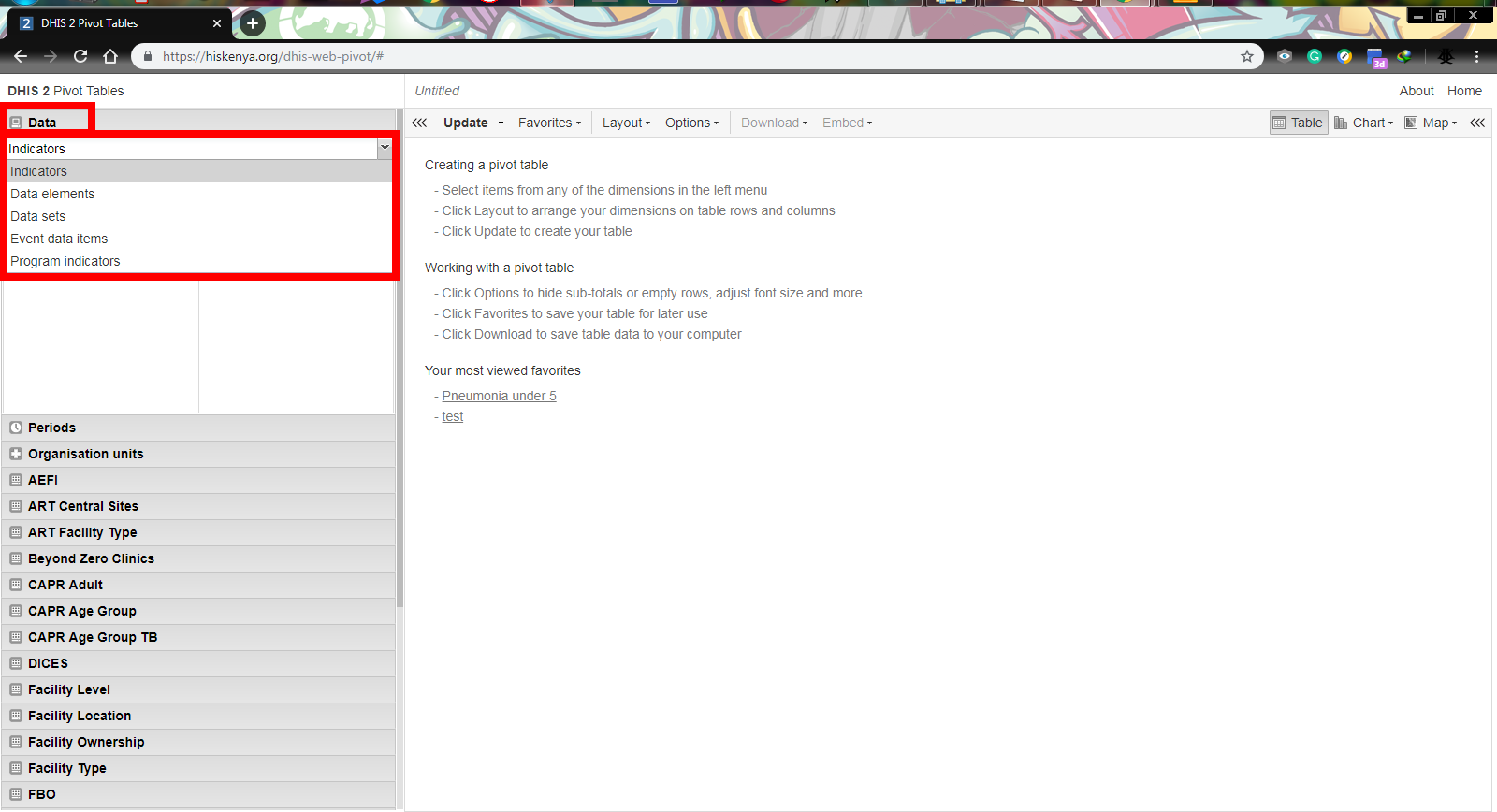Screen dimensions: 1497x812
Task: Expand the Facility Ownership dimension
Action: (x=86, y=742)
